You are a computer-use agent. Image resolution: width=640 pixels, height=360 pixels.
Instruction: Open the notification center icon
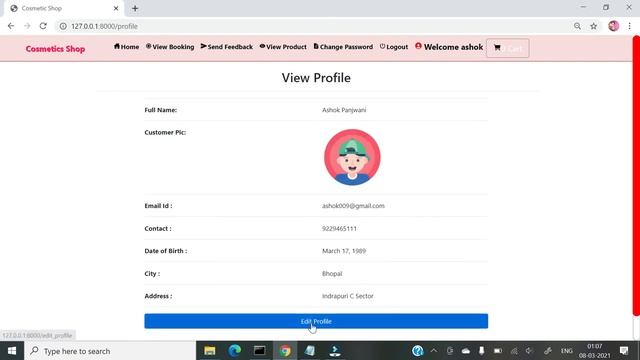pos(624,351)
